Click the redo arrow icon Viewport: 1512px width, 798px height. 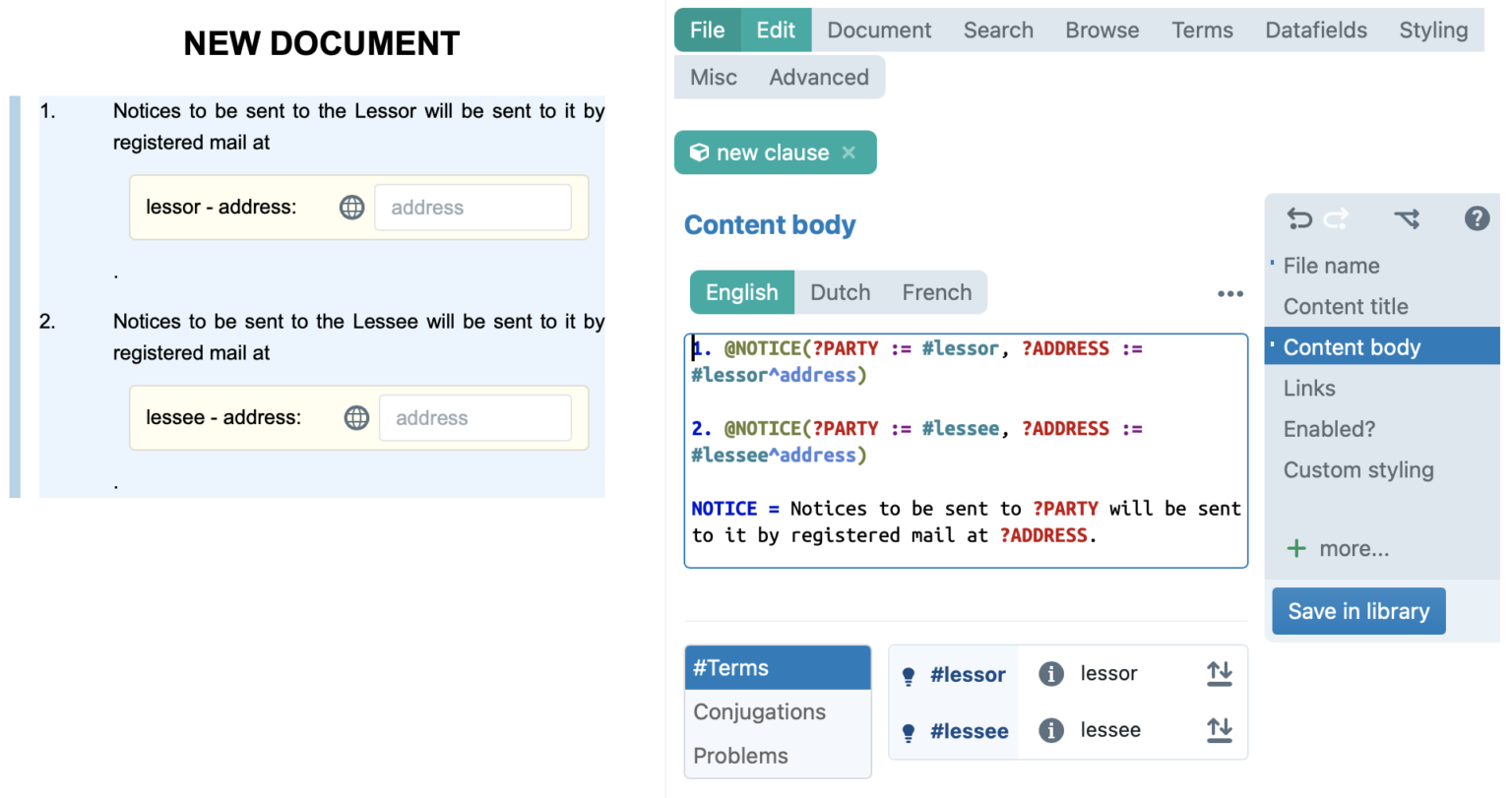[x=1336, y=218]
